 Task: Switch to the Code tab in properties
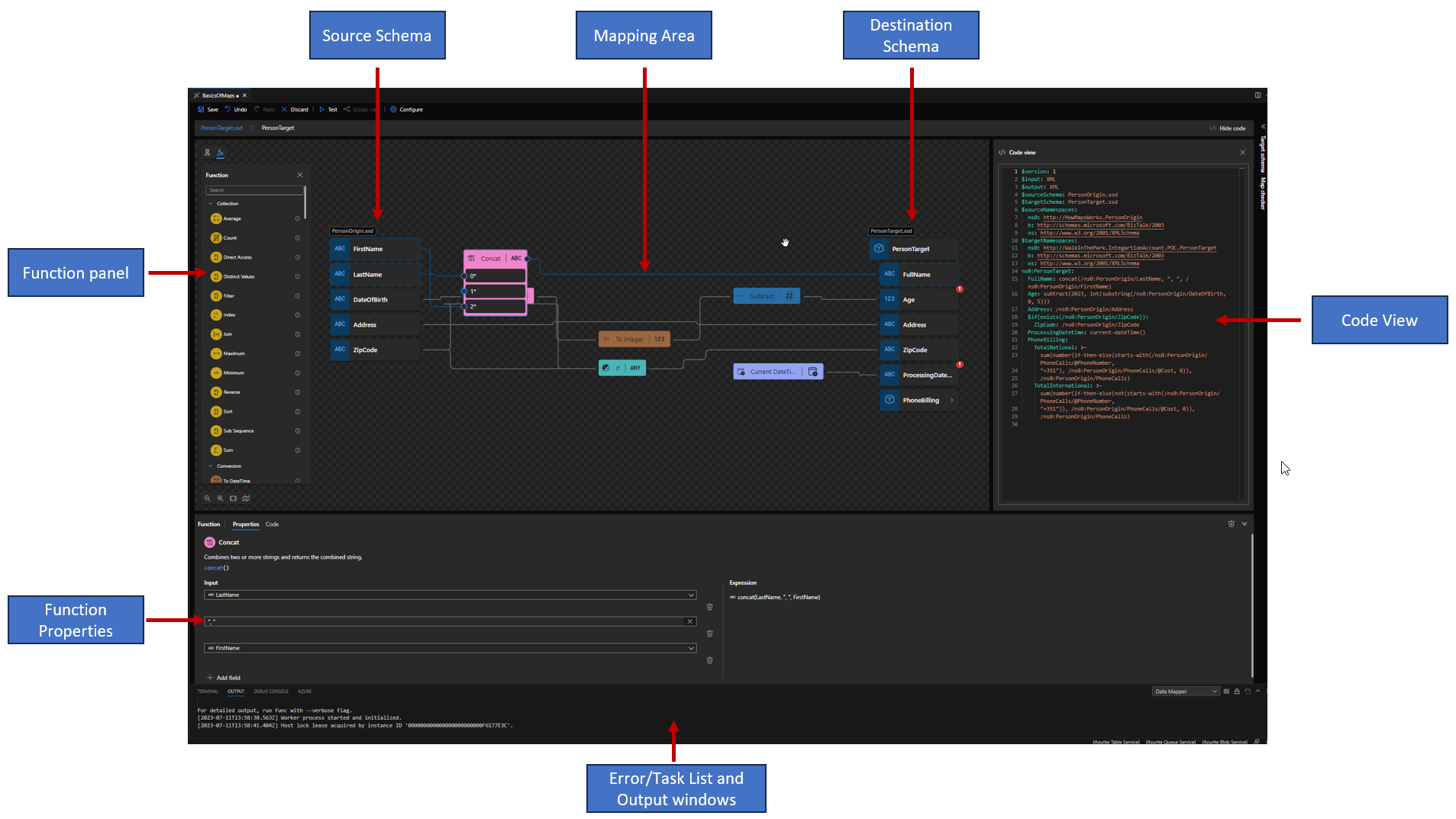(272, 524)
